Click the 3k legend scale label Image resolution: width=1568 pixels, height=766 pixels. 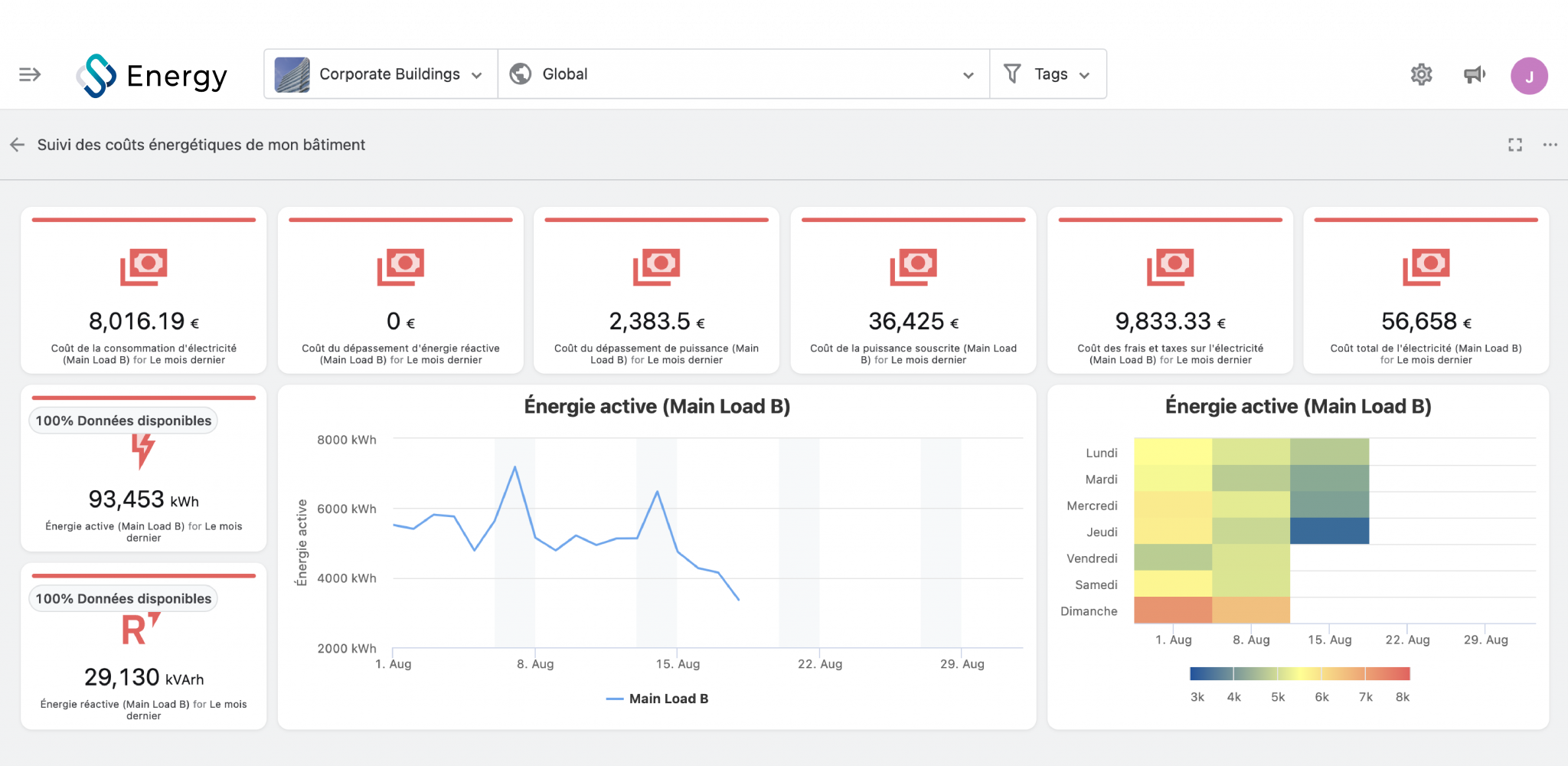coord(1197,697)
